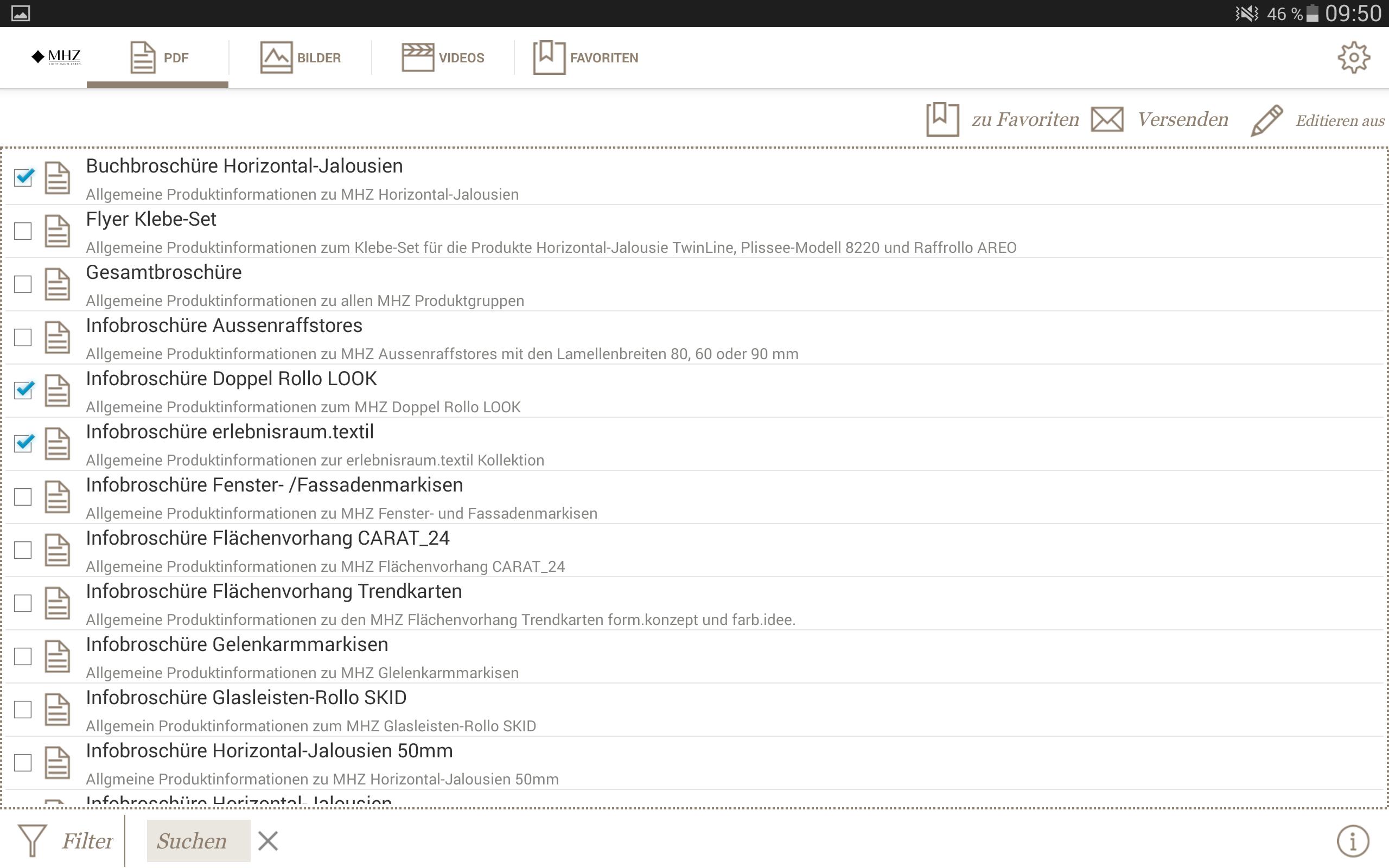The width and height of the screenshot is (1389, 868).
Task: Switch to the BILDER tab
Action: 300,58
